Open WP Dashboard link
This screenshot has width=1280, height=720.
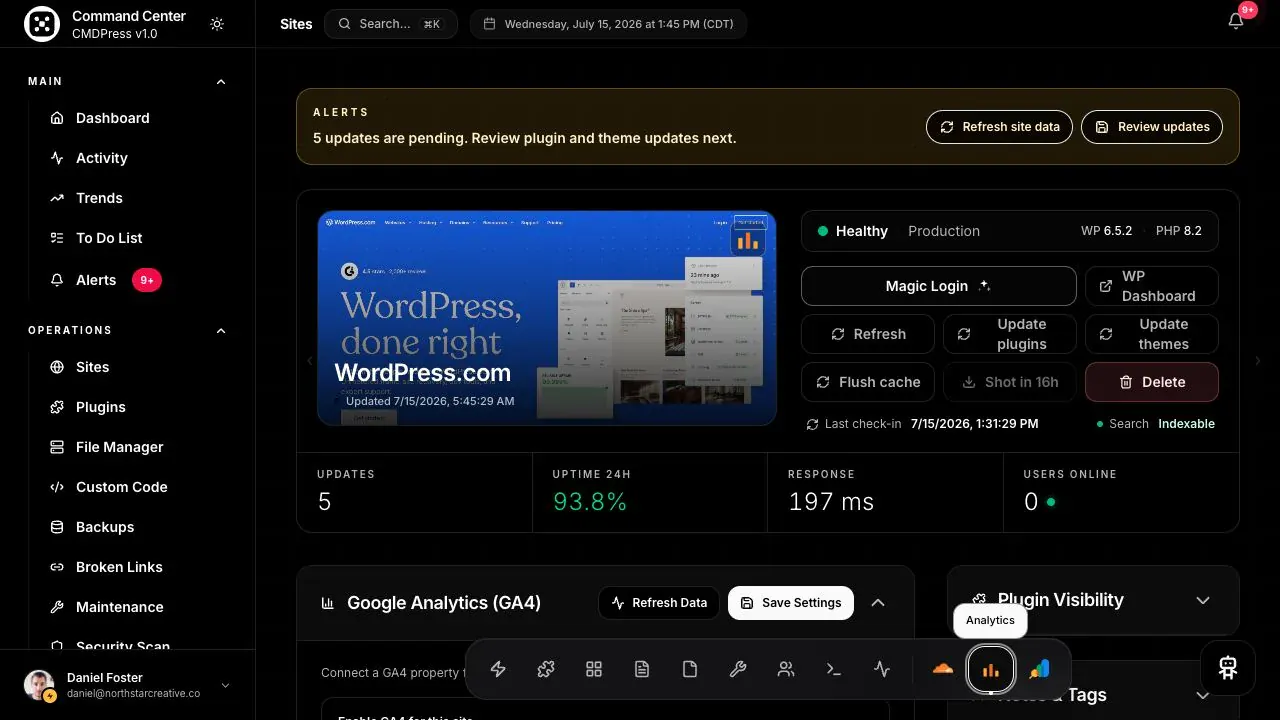1152,286
